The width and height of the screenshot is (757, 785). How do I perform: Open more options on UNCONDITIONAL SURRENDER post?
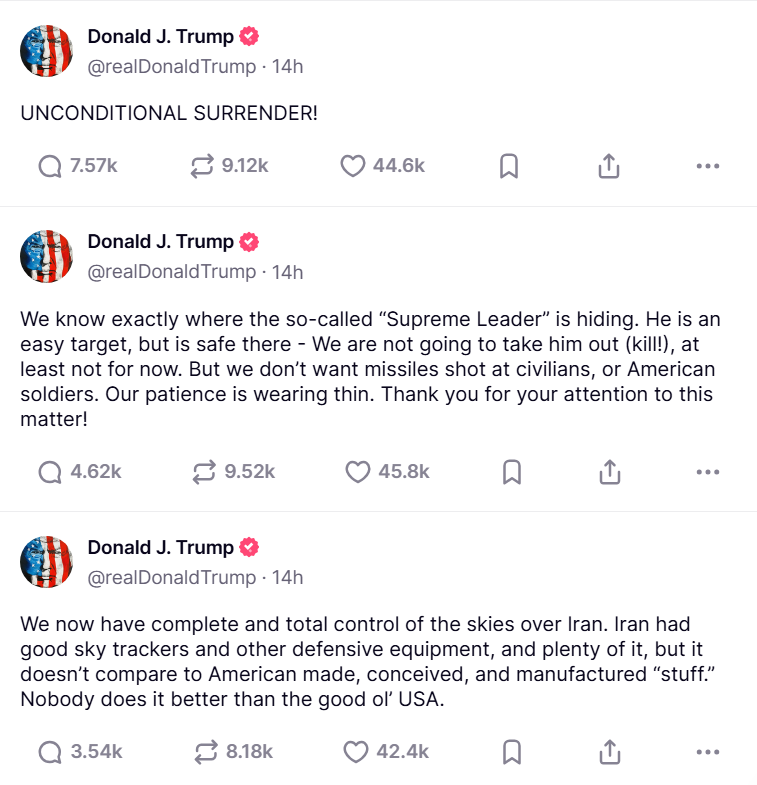click(x=707, y=167)
